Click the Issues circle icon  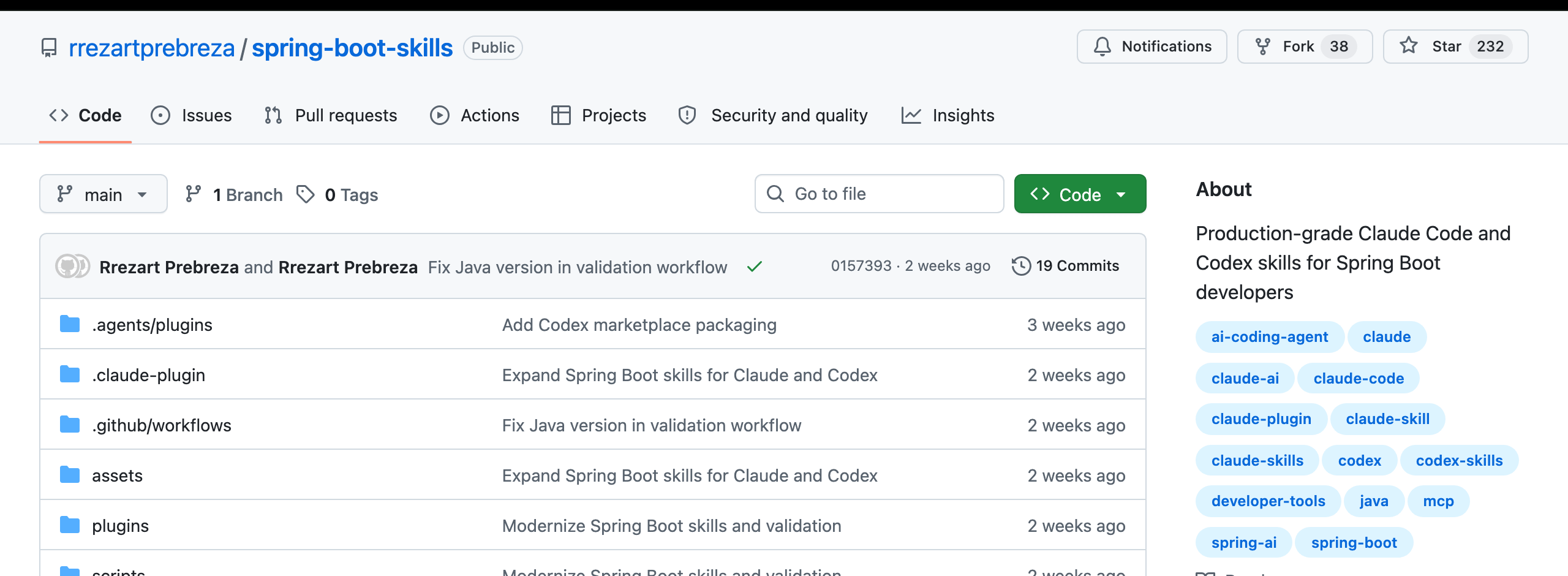tap(160, 115)
